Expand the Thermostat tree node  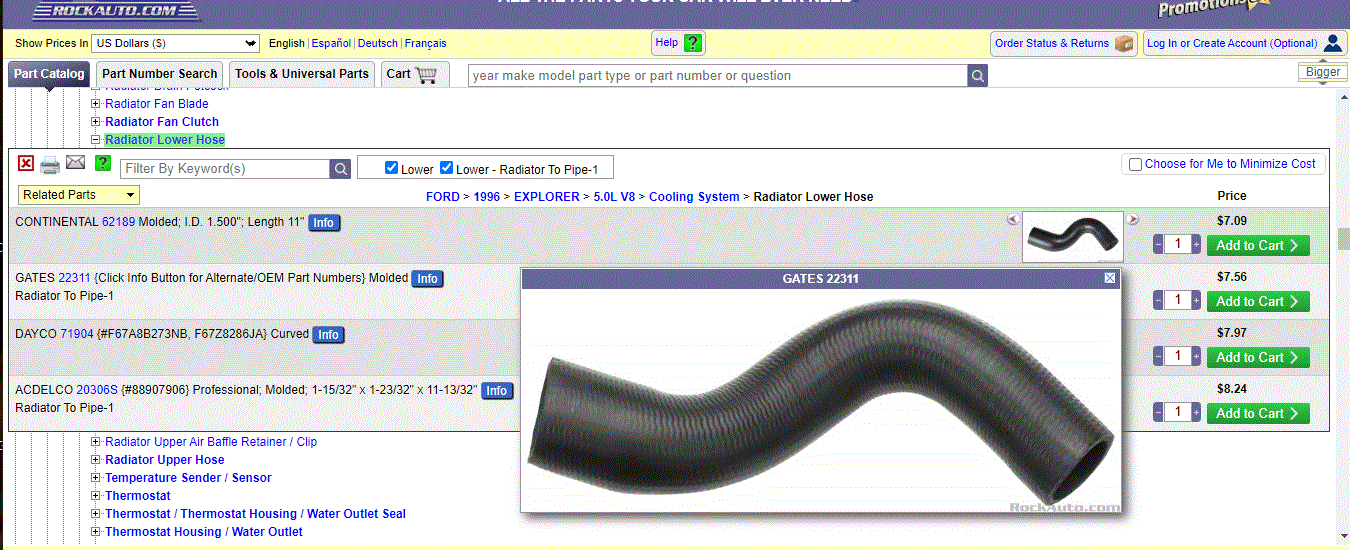click(96, 496)
